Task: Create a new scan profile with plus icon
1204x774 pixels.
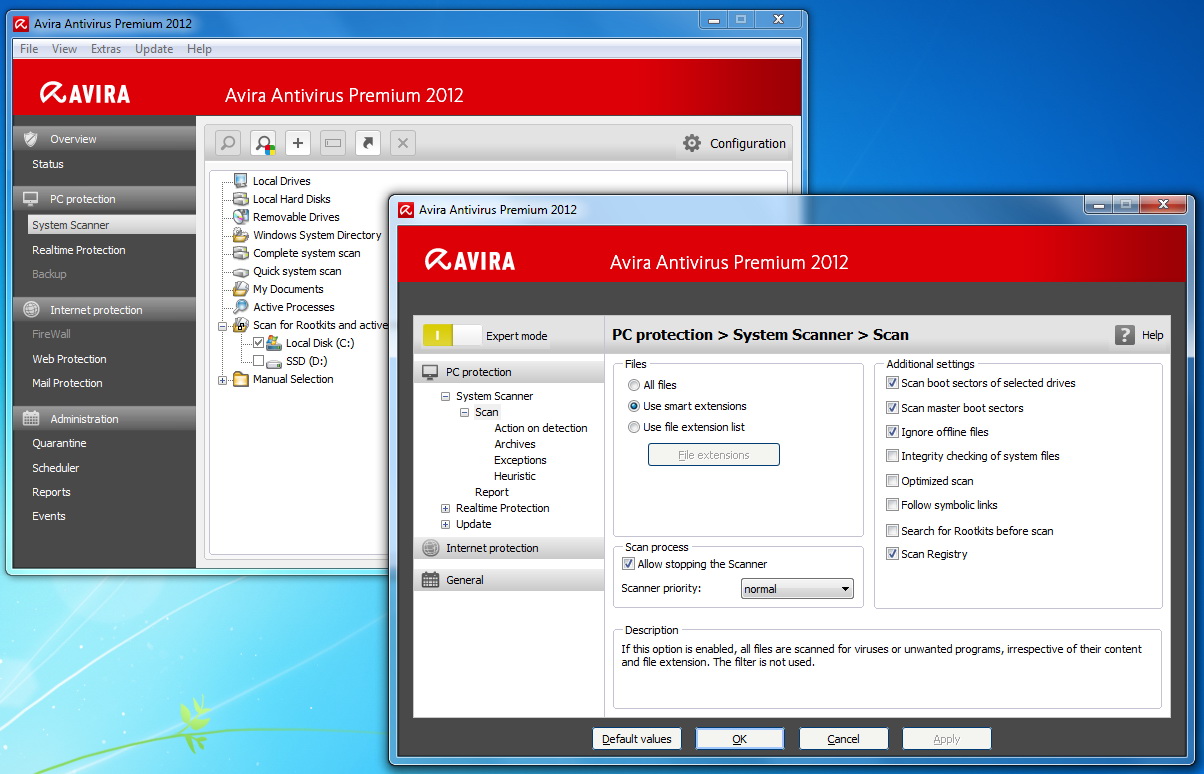Action: (x=297, y=142)
